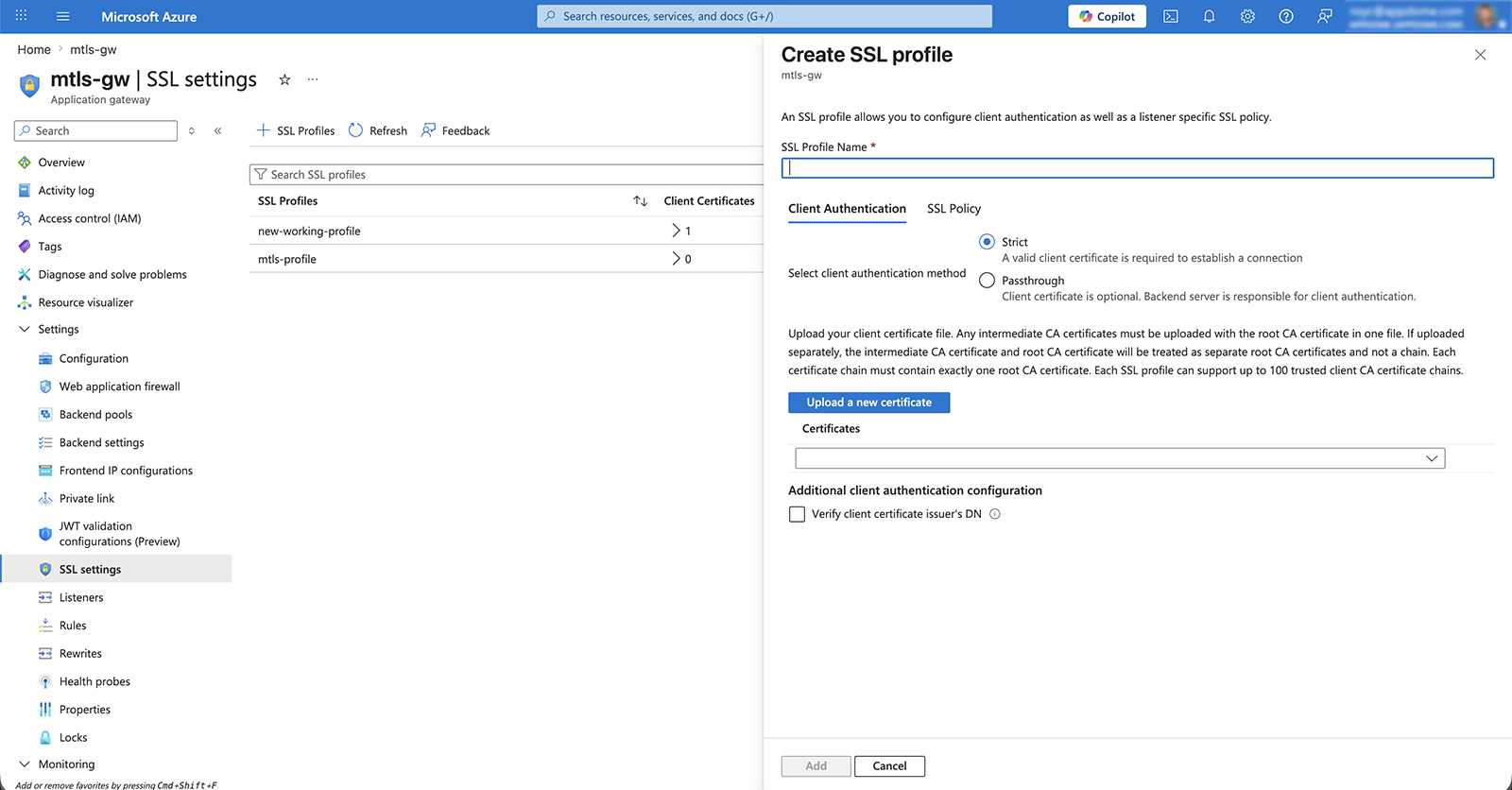This screenshot has height=790, width=1512.
Task: Cancel the Create SSL profile panel
Action: click(889, 766)
